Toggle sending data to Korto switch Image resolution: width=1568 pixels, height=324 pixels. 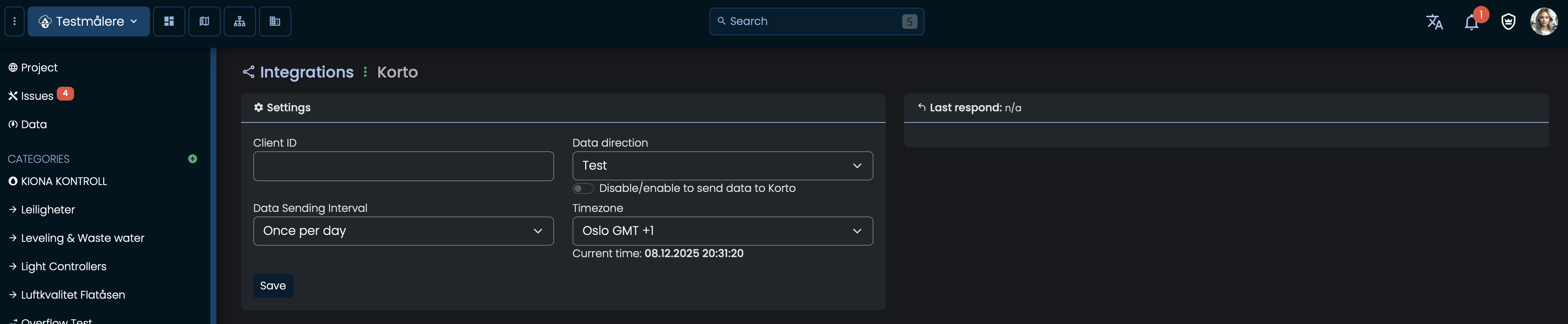pyautogui.click(x=583, y=188)
